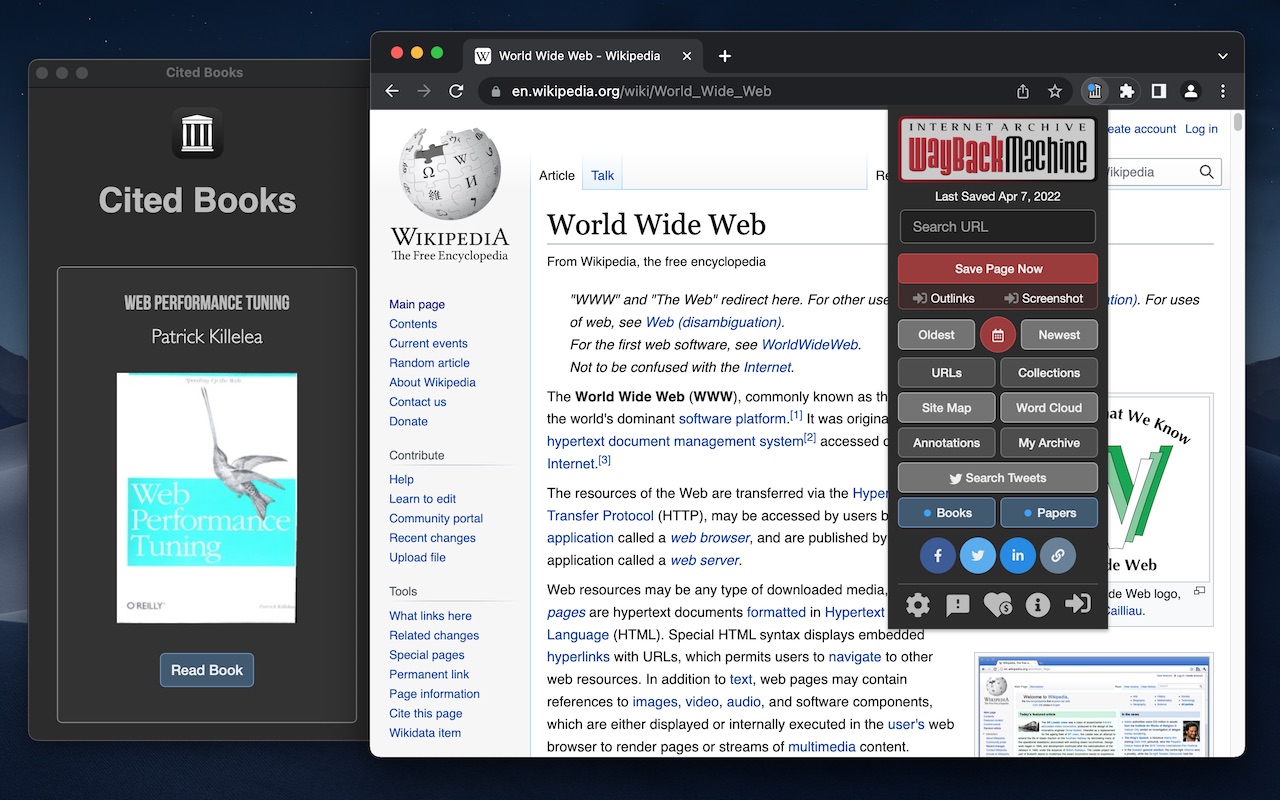Open the Chrome three-dot menu
Viewport: 1280px width, 800px height.
[1222, 91]
